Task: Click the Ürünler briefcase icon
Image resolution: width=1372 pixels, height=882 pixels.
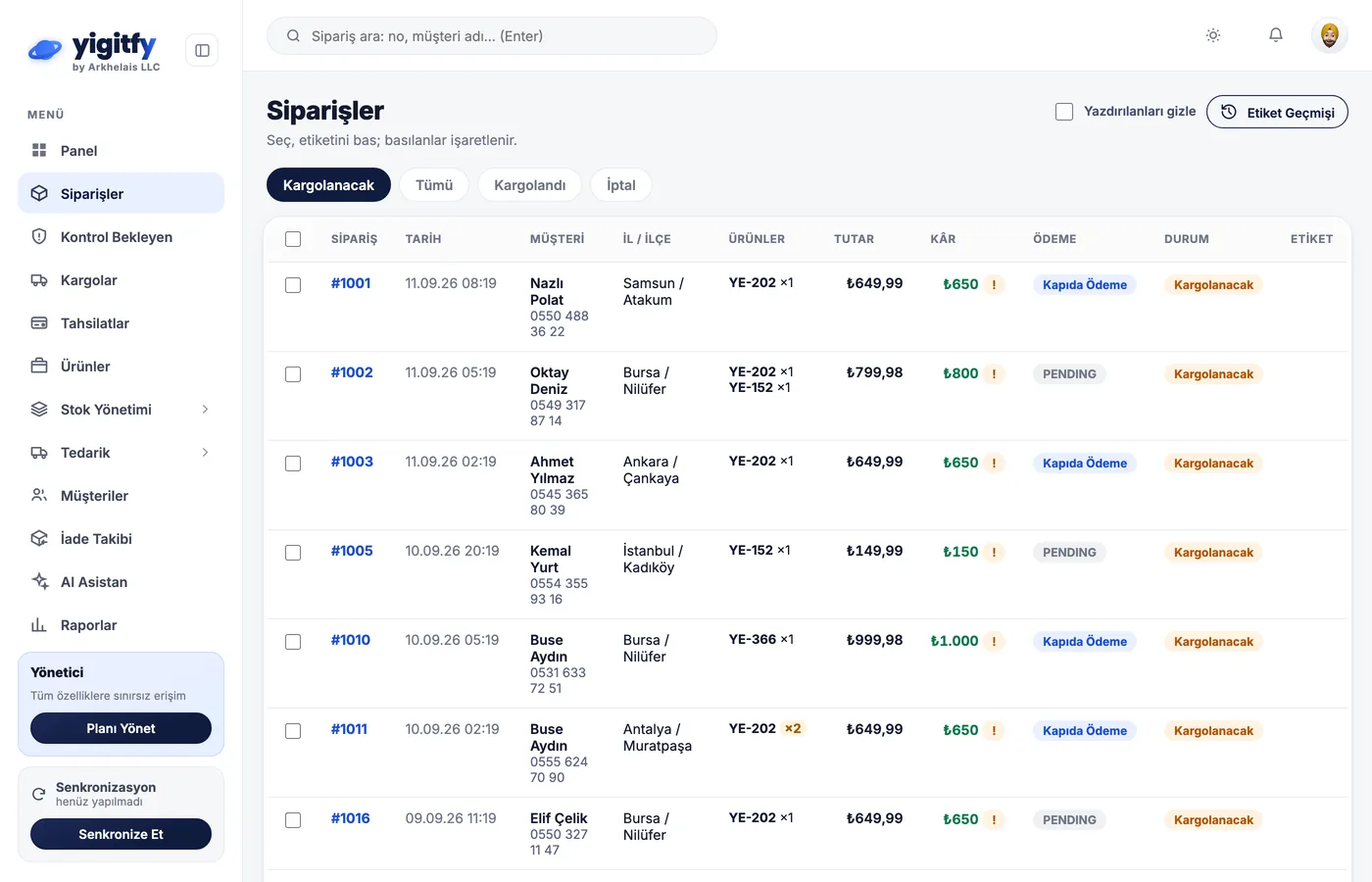Action: [39, 366]
